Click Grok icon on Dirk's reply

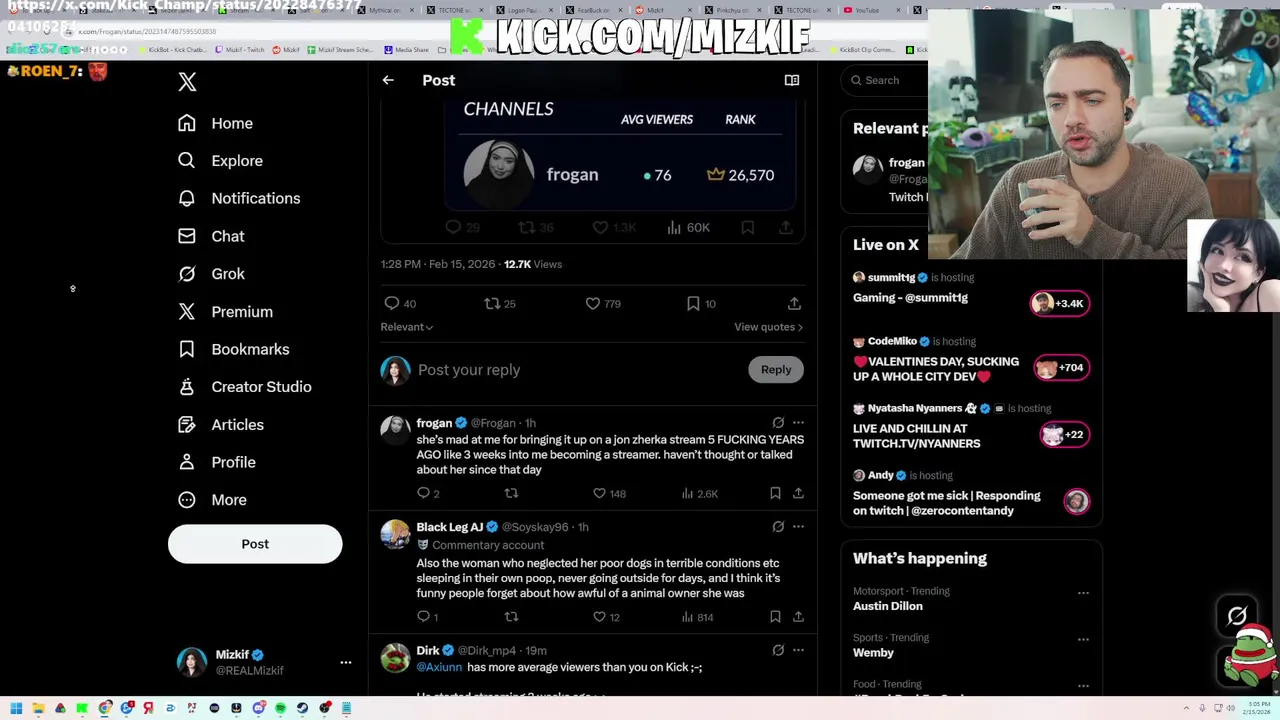[x=778, y=651]
